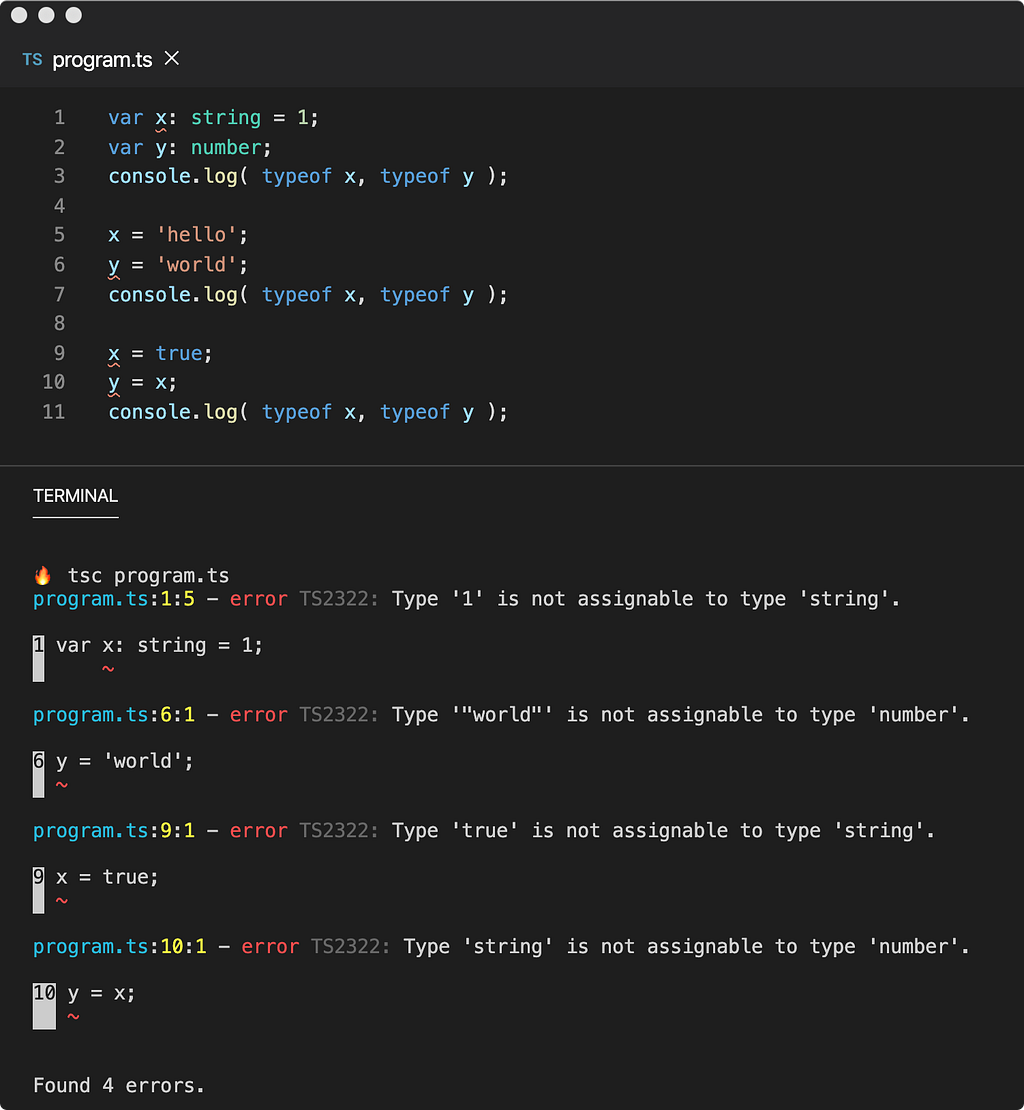
Task: Click the underlined x on line 1
Action: pyautogui.click(x=161, y=118)
